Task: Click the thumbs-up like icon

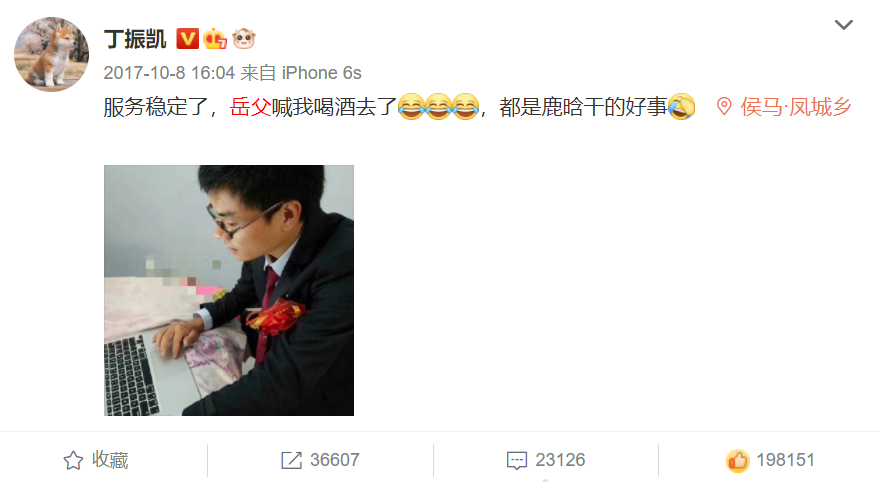Action: click(x=737, y=460)
